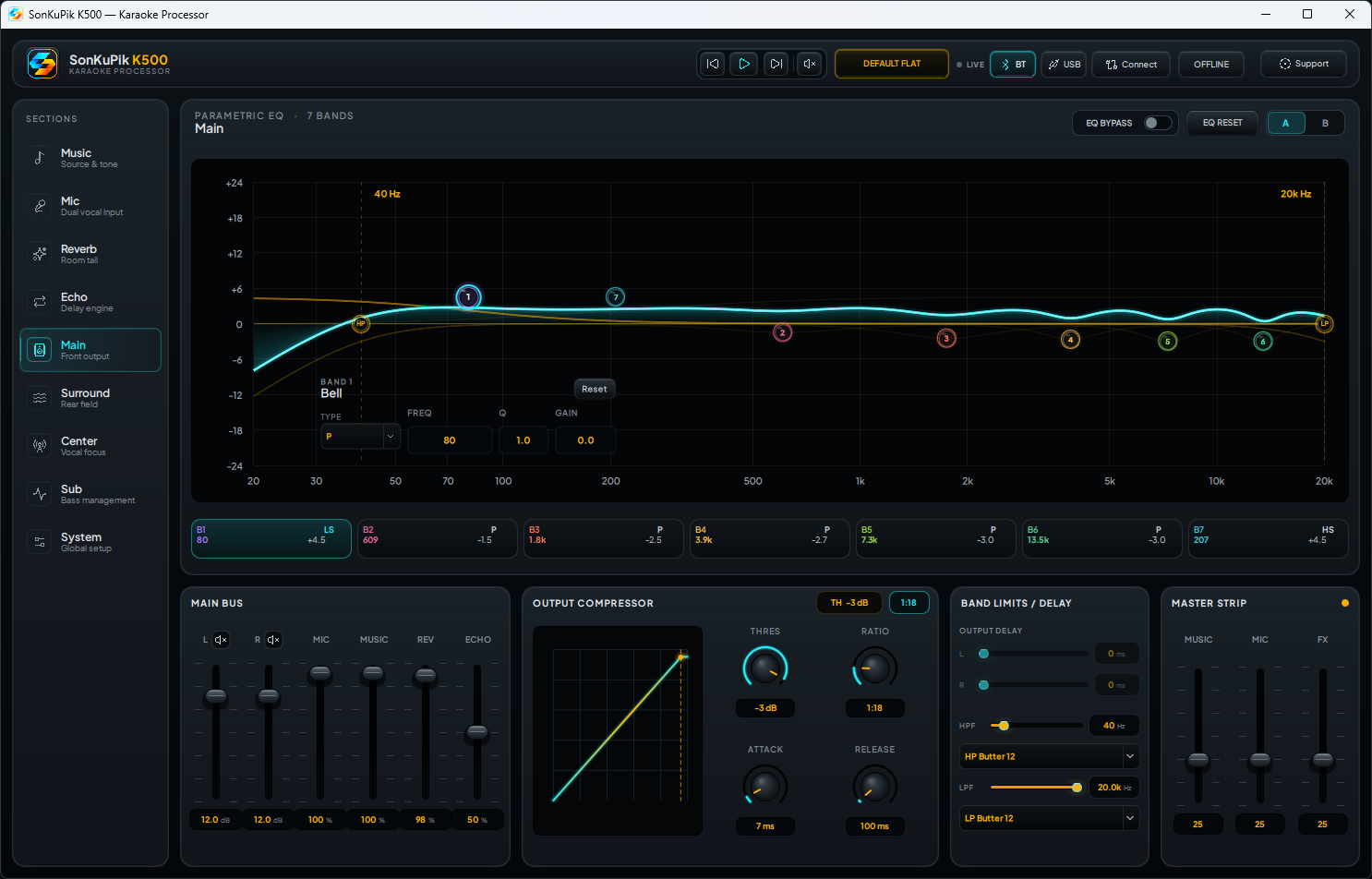Select EQ band node 1 on the graph
Viewport: 1372px width, 879px height.
point(468,297)
